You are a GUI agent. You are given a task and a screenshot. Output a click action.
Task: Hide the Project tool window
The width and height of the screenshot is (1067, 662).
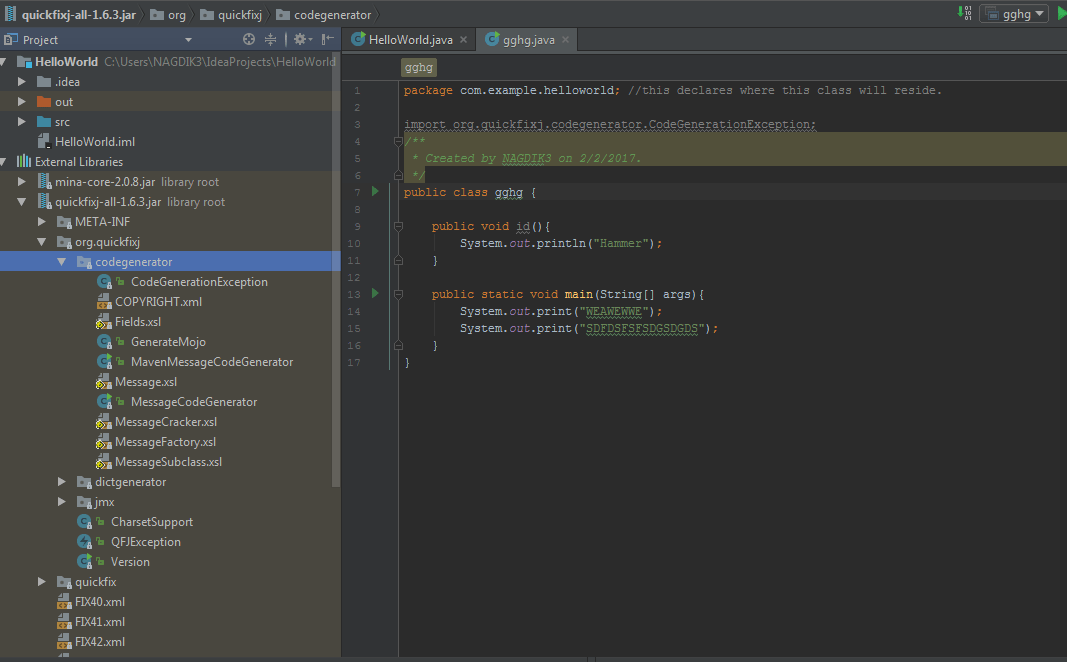tap(327, 39)
